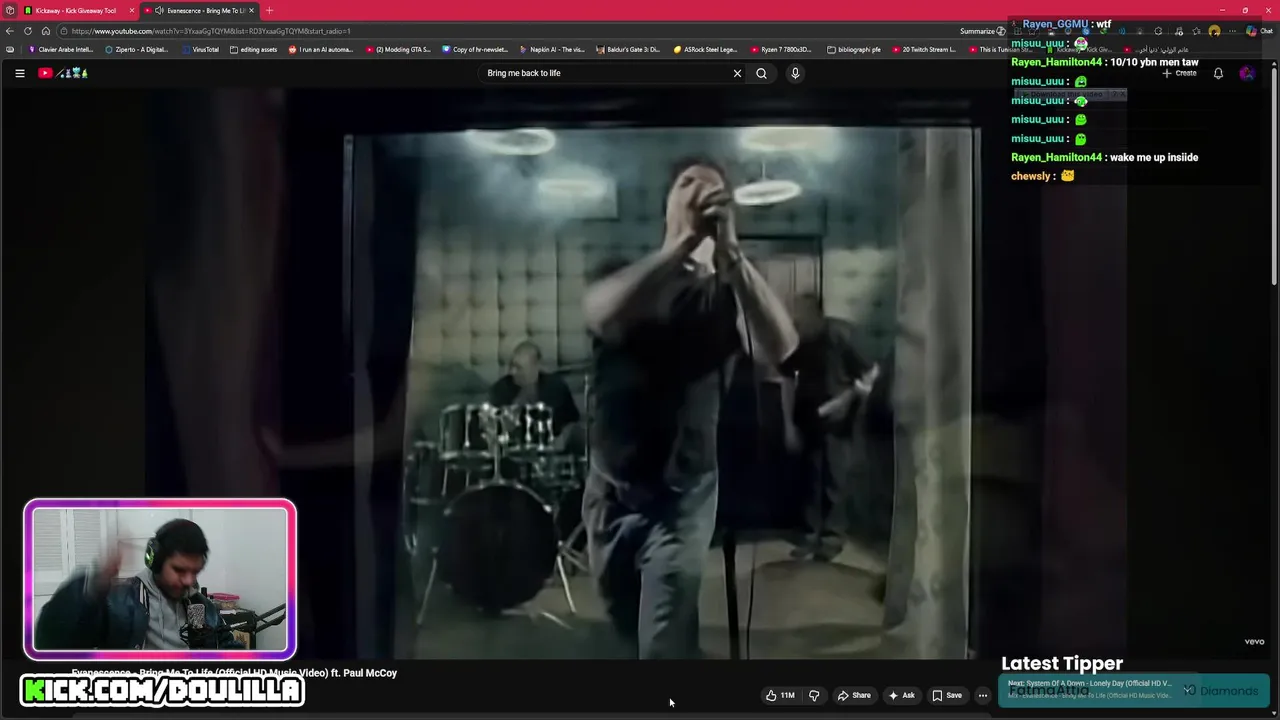
Task: Open the workspaces icon left of the tabs
Action: pos(10,10)
